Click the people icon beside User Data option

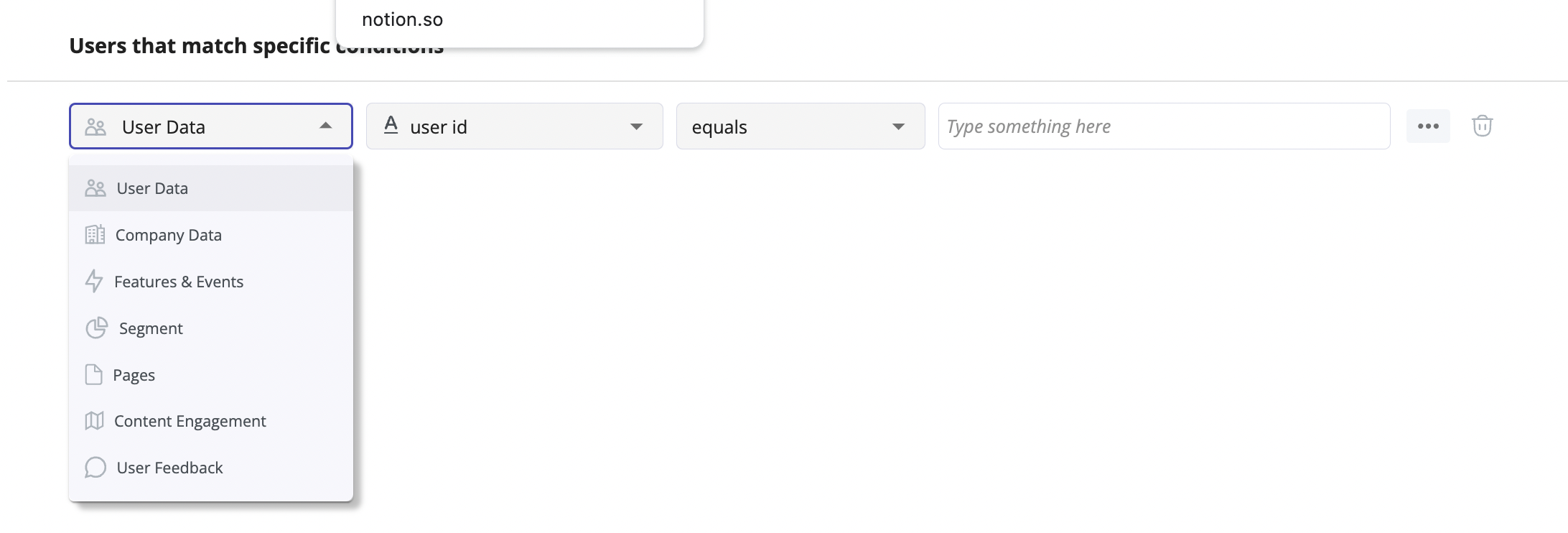coord(95,188)
